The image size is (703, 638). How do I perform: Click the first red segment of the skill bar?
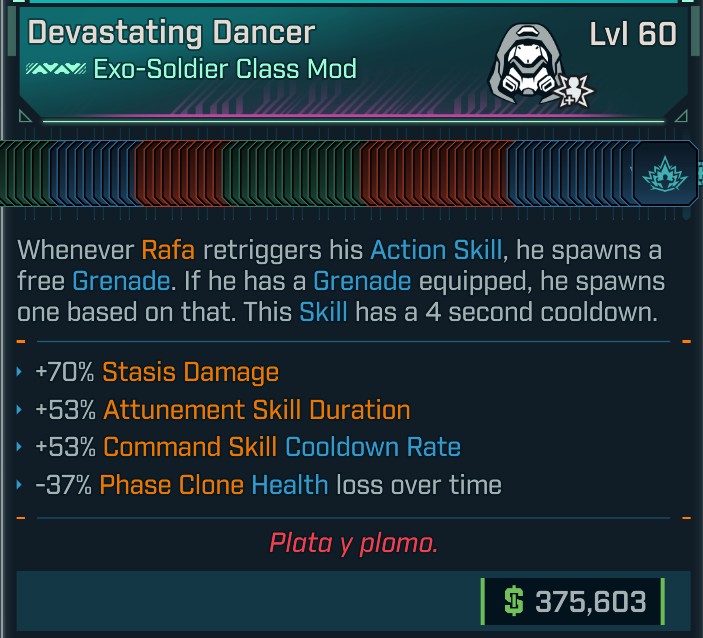179,173
